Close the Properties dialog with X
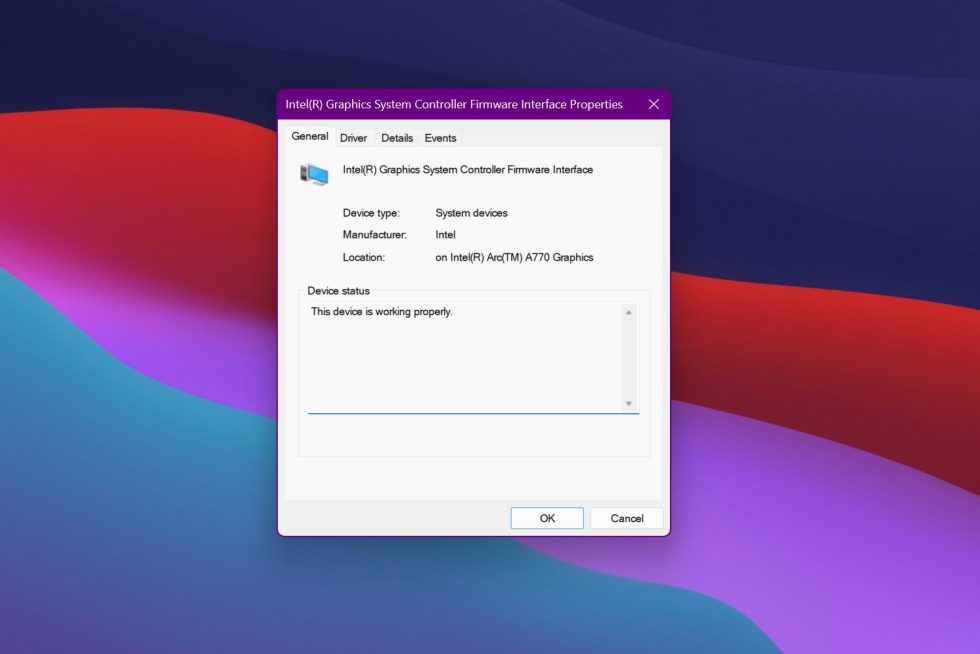The width and height of the screenshot is (980, 654). coord(653,104)
